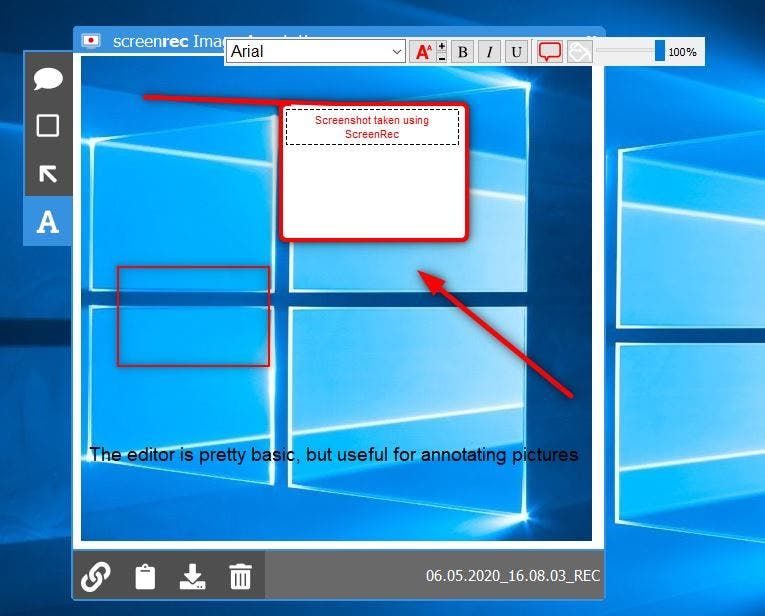Image resolution: width=765 pixels, height=616 pixels.
Task: Click the 100% value label
Action: pyautogui.click(x=682, y=52)
